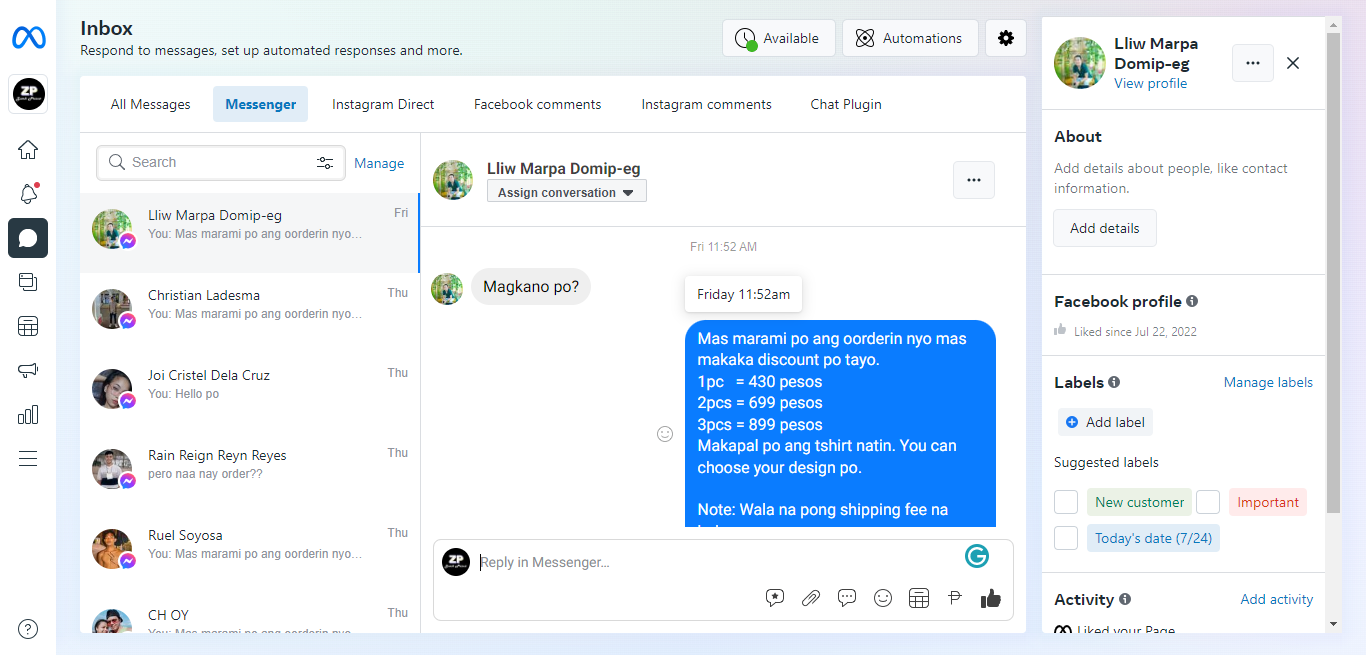Insert a saved reply icon
1366x655 pixels.
click(x=775, y=598)
